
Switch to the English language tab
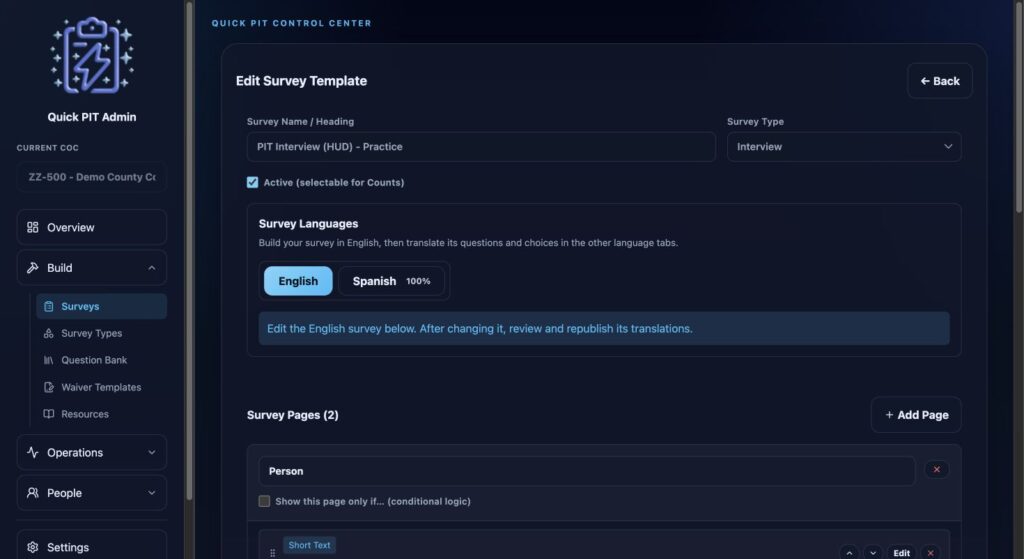point(298,281)
